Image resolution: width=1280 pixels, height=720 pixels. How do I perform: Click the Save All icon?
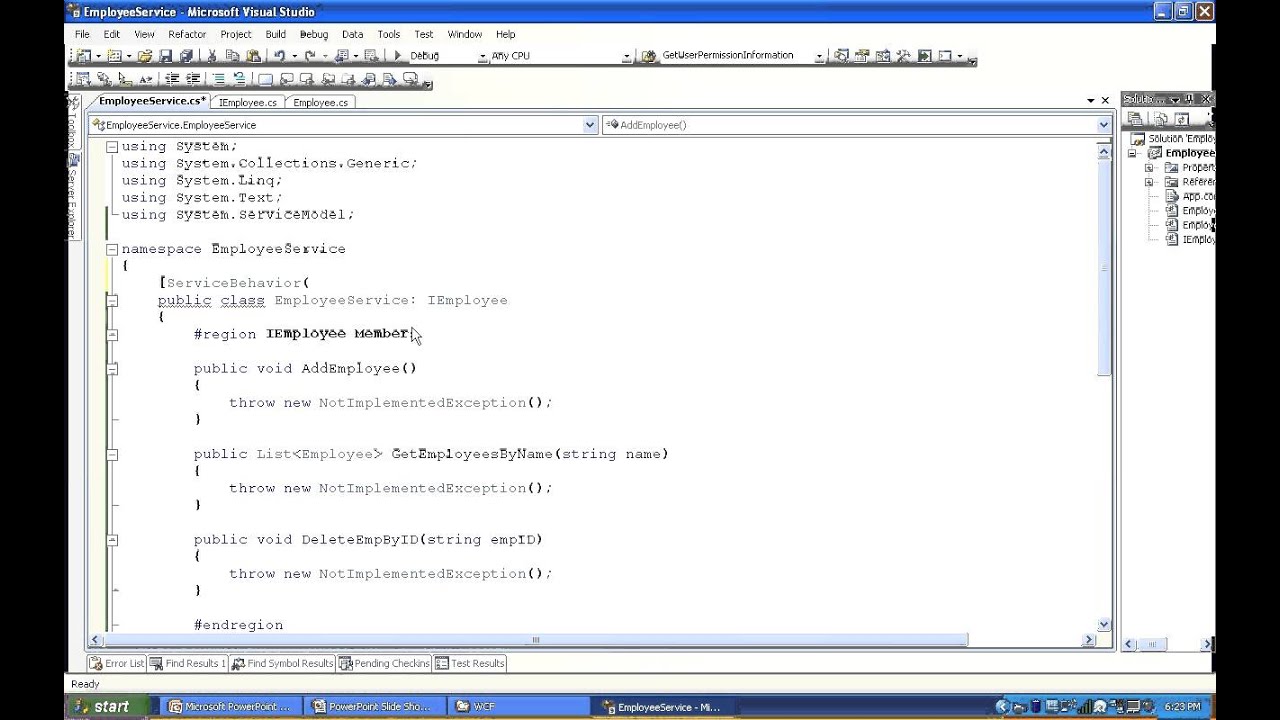(x=185, y=56)
